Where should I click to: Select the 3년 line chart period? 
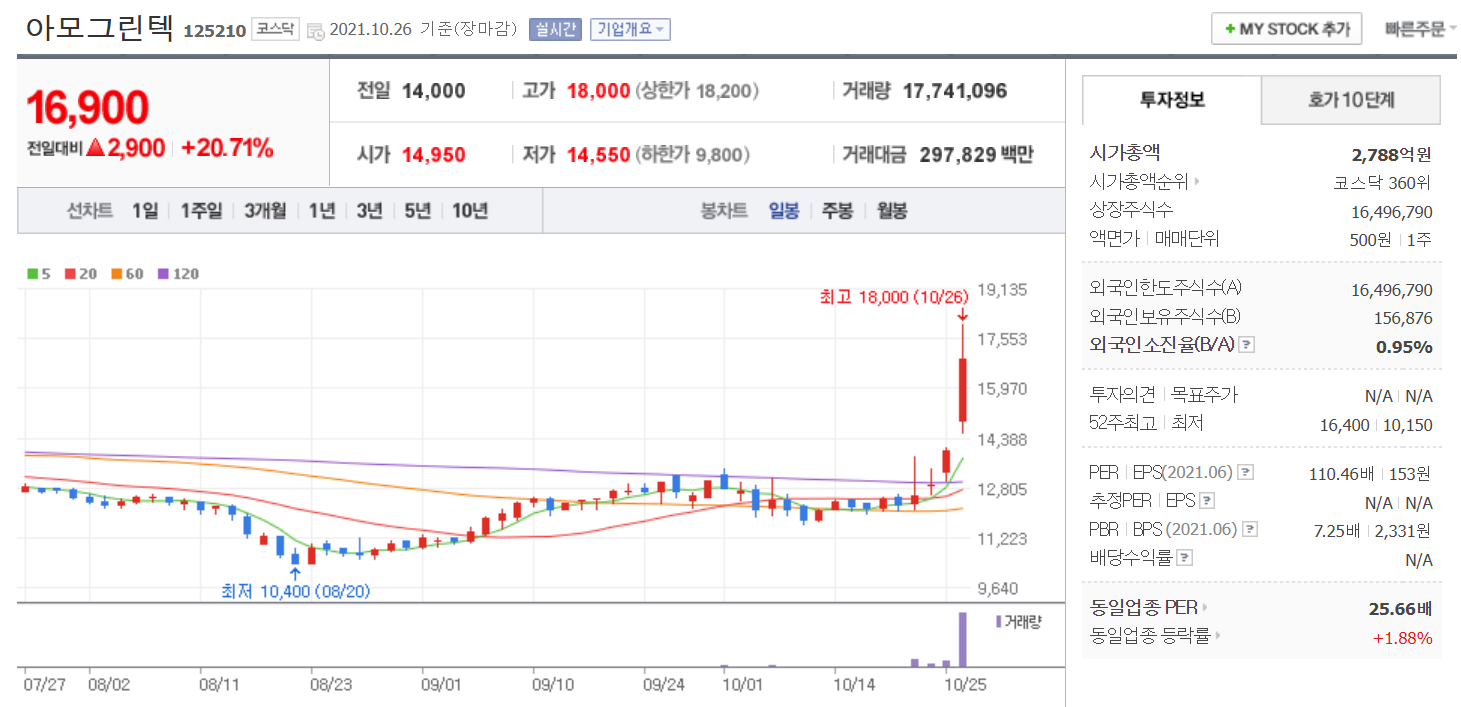point(369,211)
